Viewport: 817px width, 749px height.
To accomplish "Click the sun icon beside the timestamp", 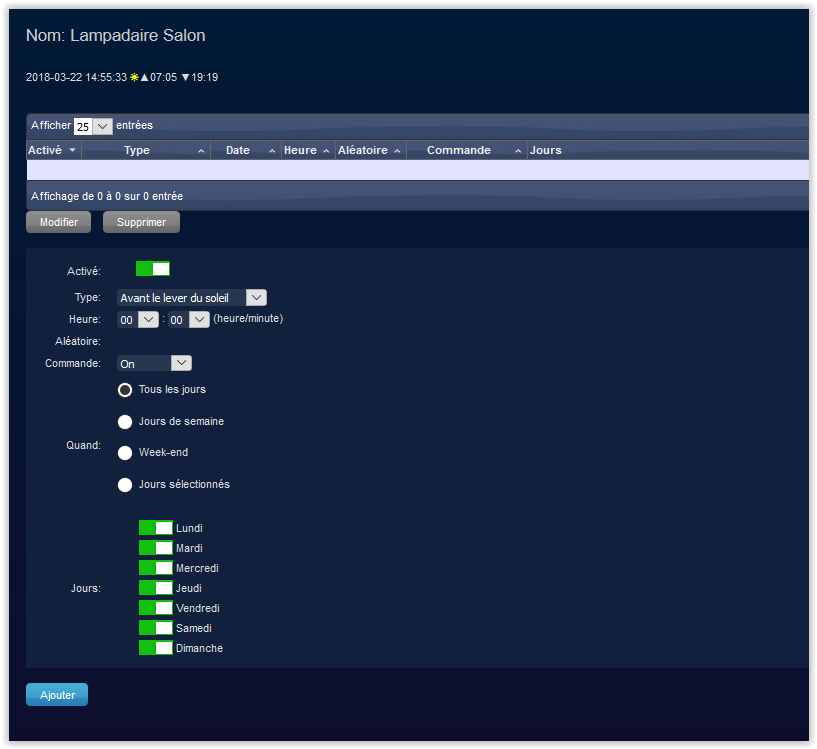I will pos(134,77).
